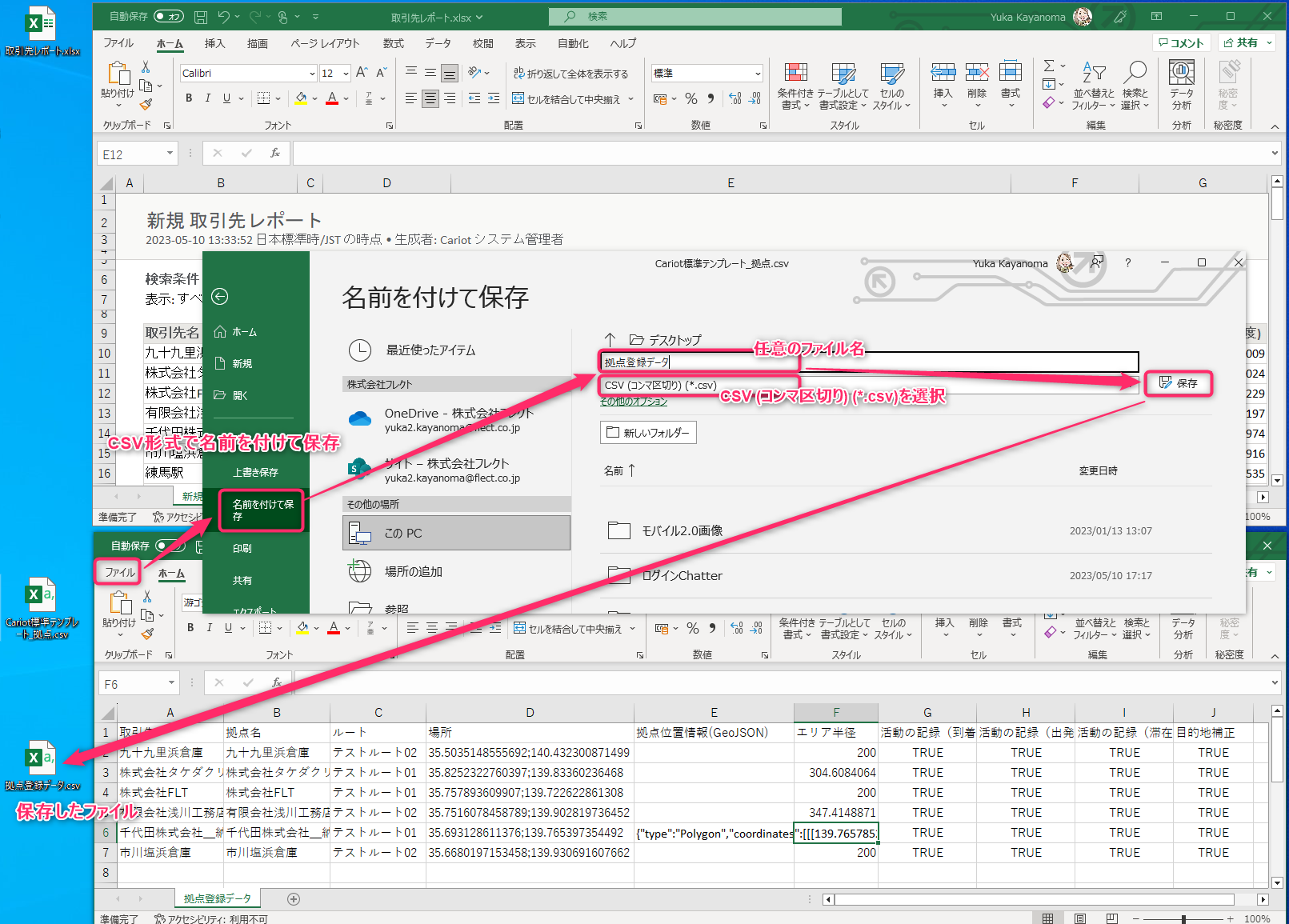Select 場所の追加 in Save As locations

(x=456, y=571)
